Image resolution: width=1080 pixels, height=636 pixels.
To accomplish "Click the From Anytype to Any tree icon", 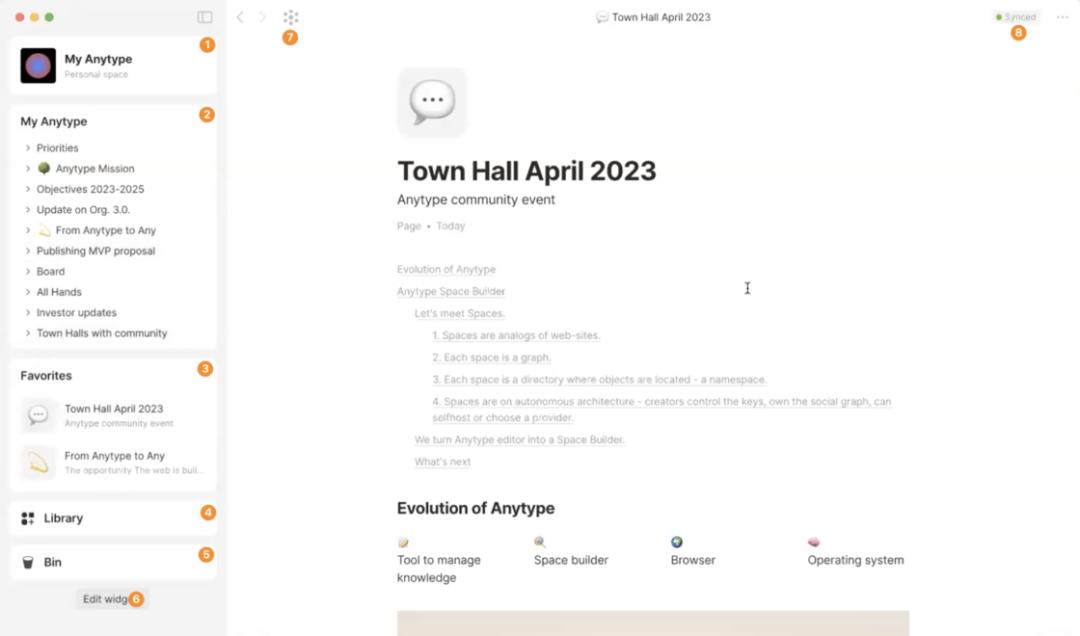I will pos(44,230).
